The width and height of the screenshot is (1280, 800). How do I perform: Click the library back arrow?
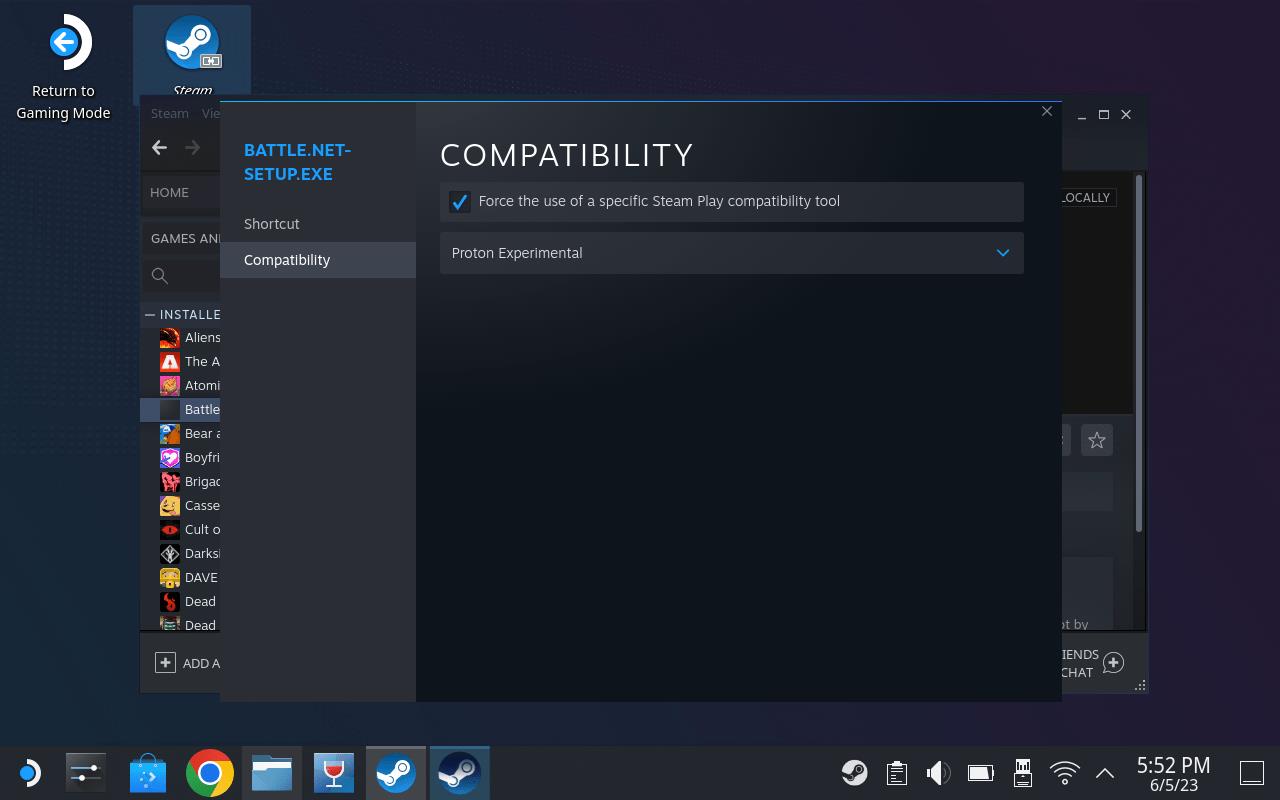[x=159, y=148]
